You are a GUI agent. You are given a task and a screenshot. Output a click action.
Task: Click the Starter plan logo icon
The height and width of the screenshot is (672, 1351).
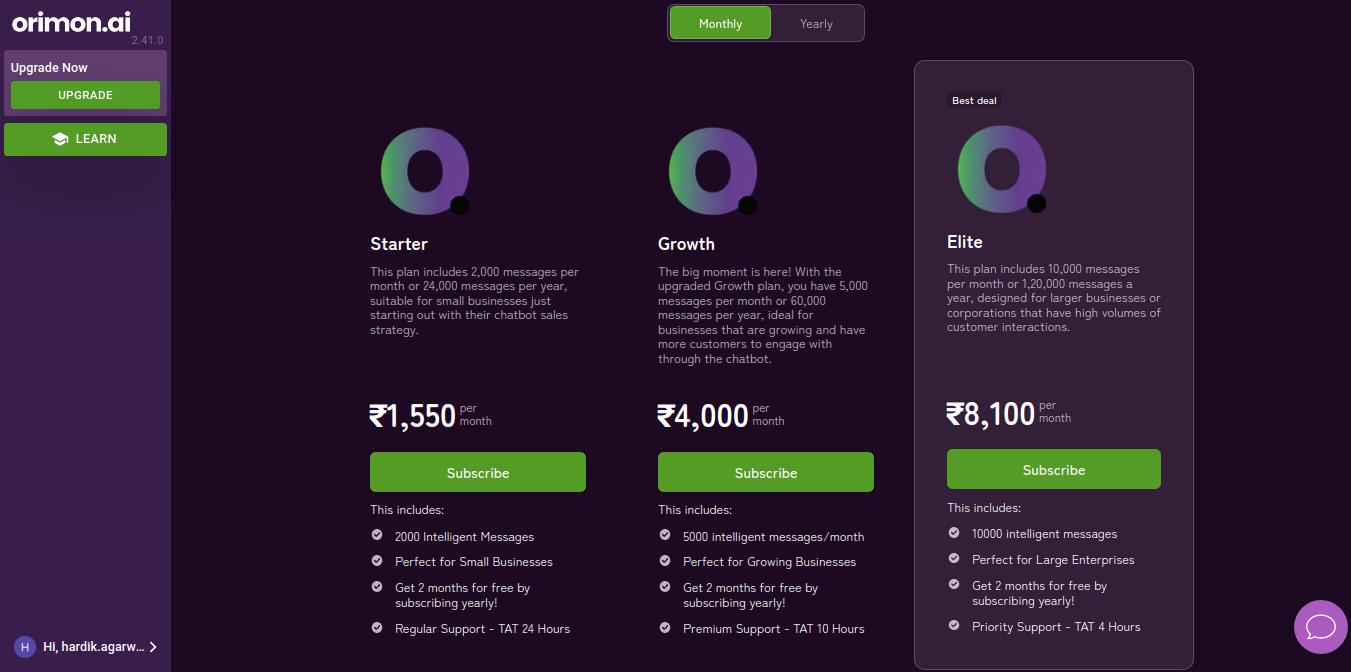point(424,171)
